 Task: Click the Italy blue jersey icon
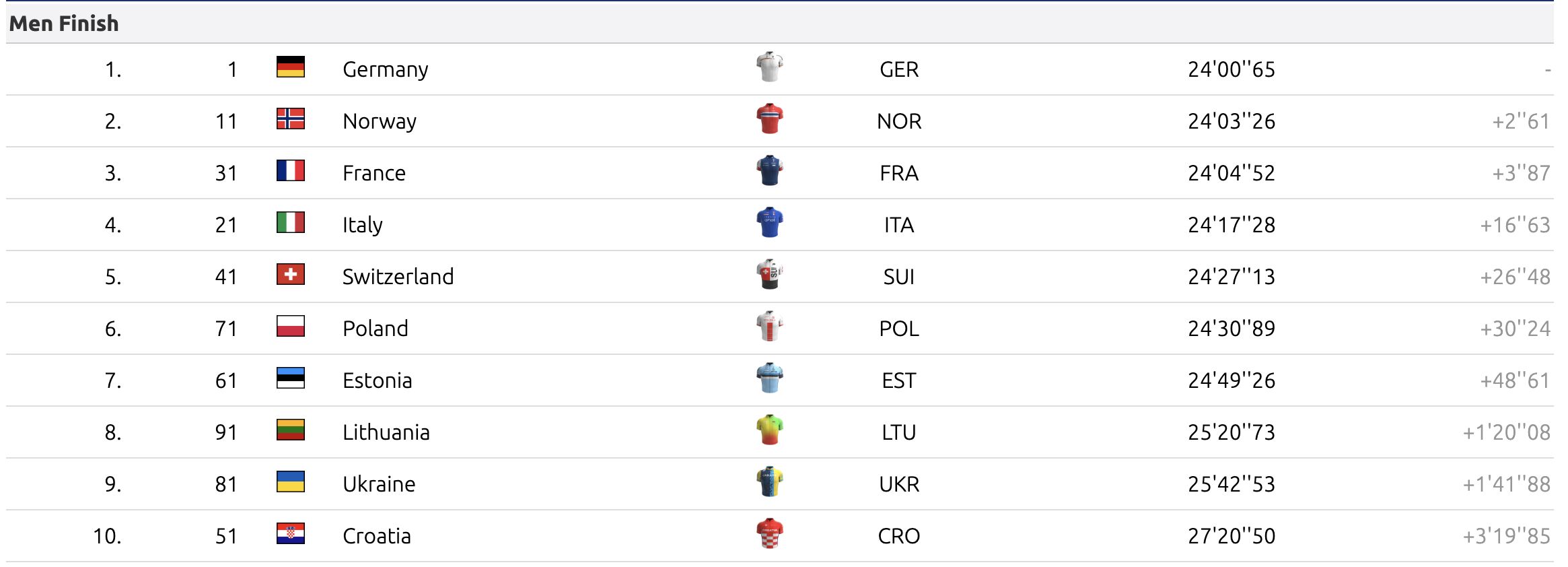pyautogui.click(x=769, y=222)
